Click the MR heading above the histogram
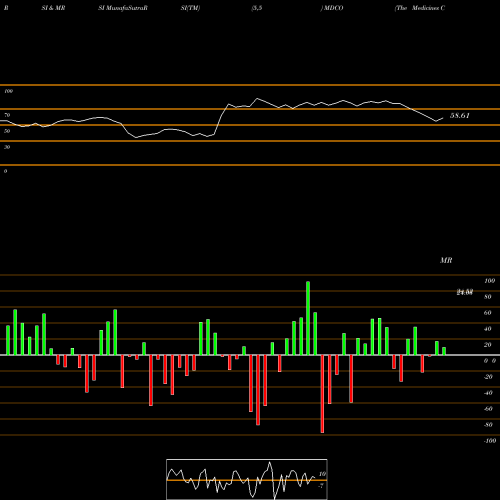The image size is (500, 500). [x=446, y=260]
